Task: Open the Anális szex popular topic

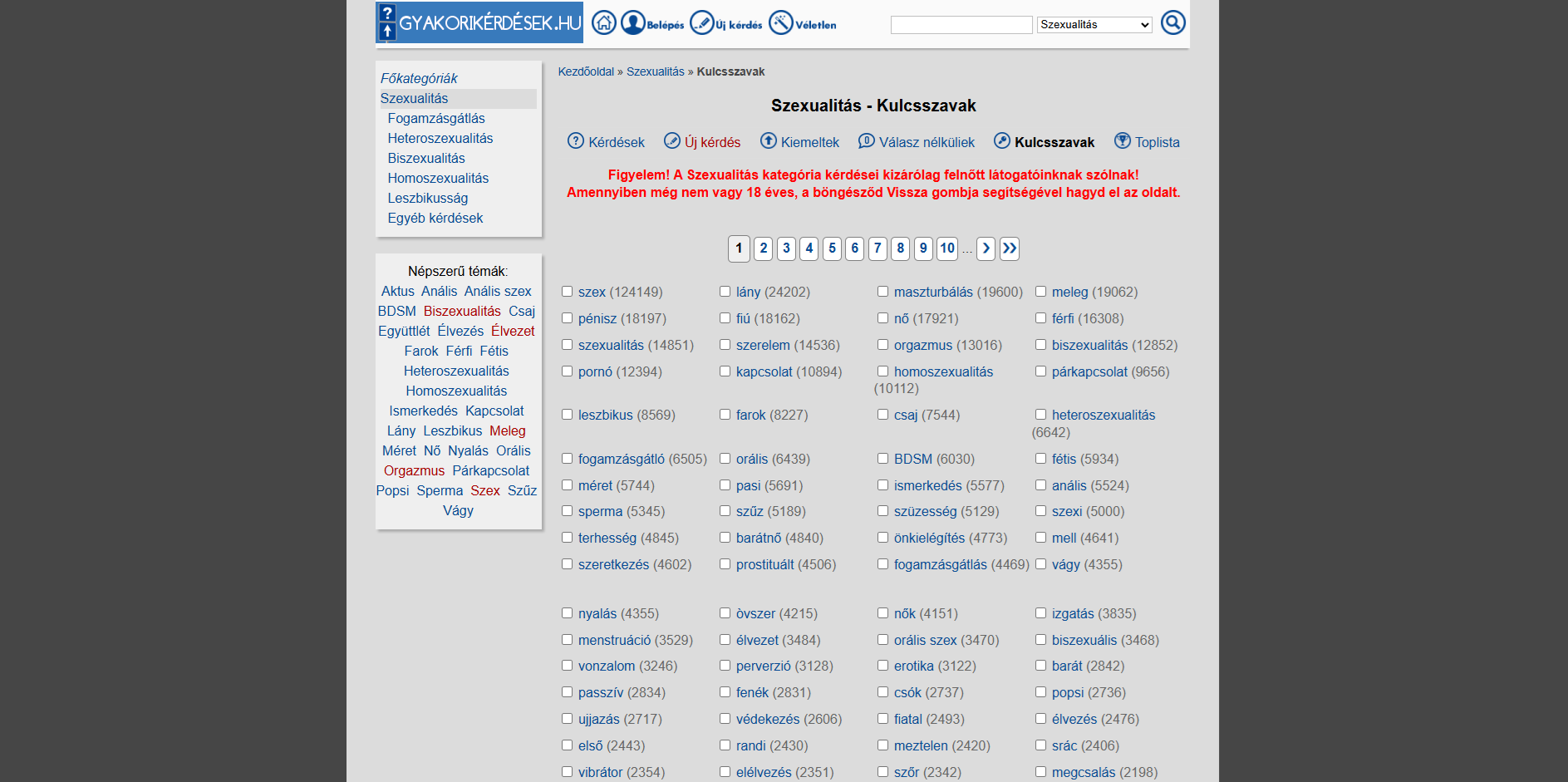Action: 498,291
